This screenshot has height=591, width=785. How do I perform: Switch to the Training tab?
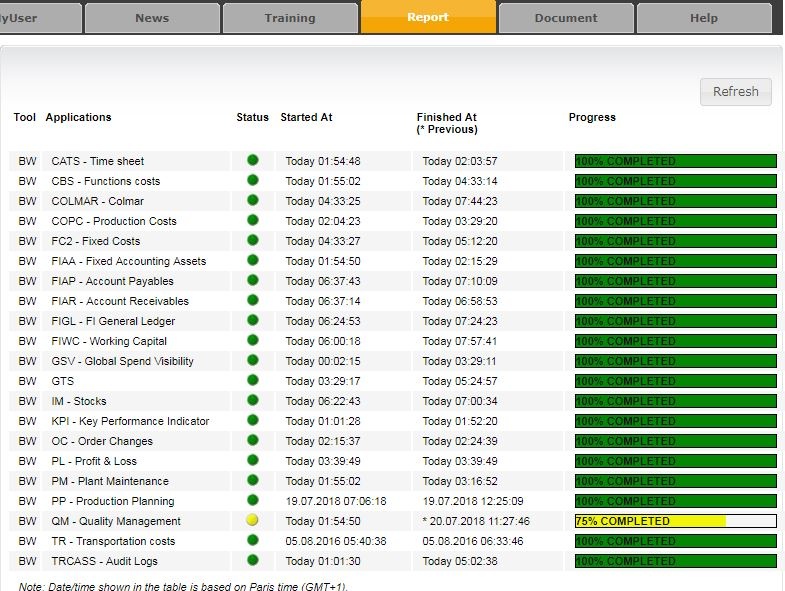click(290, 18)
